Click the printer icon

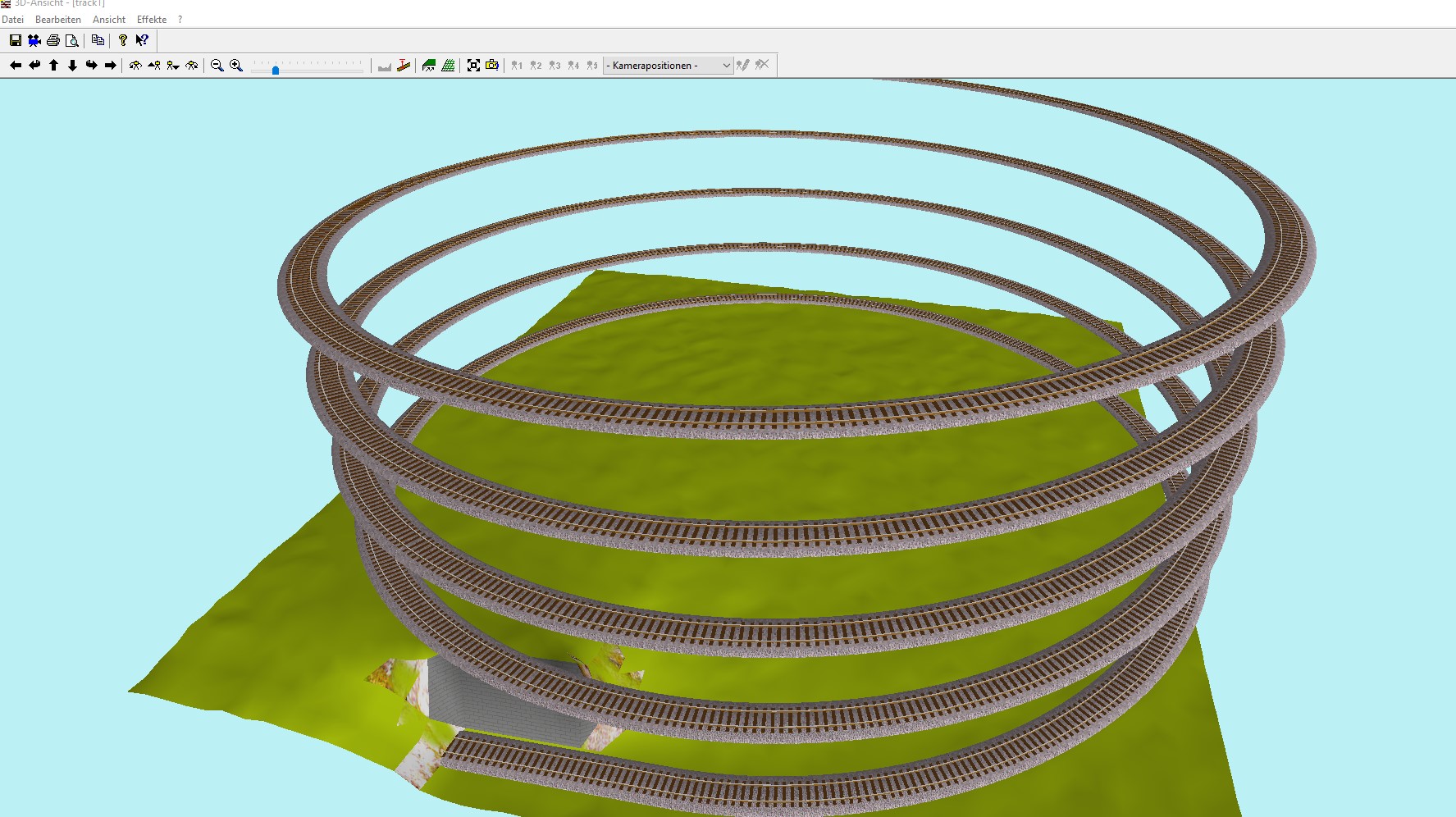(x=53, y=40)
